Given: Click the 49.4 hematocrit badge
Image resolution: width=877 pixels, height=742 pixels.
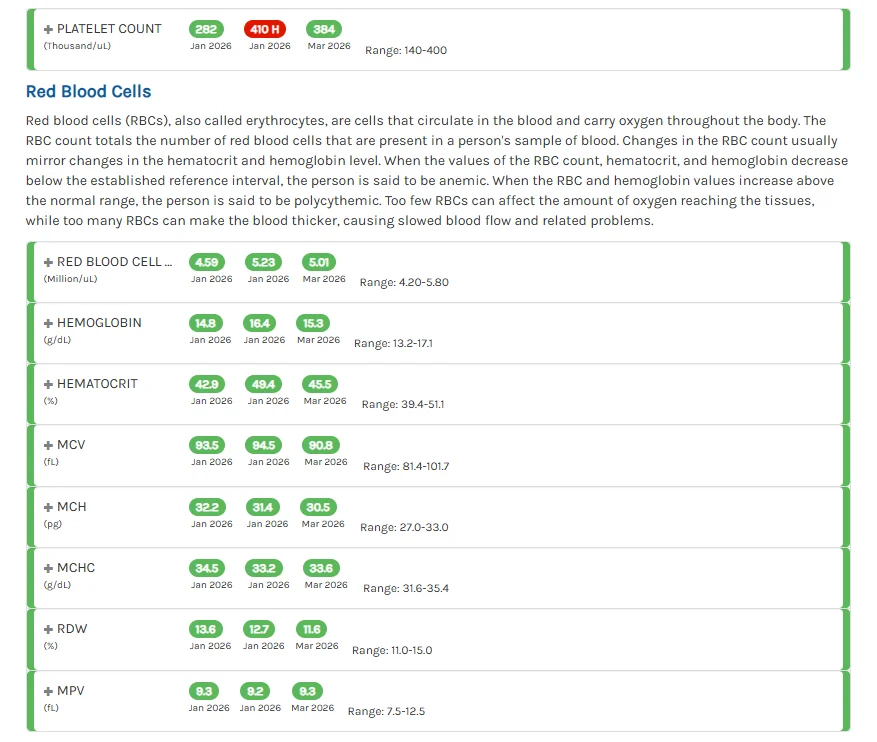Looking at the screenshot, I should 263,384.
